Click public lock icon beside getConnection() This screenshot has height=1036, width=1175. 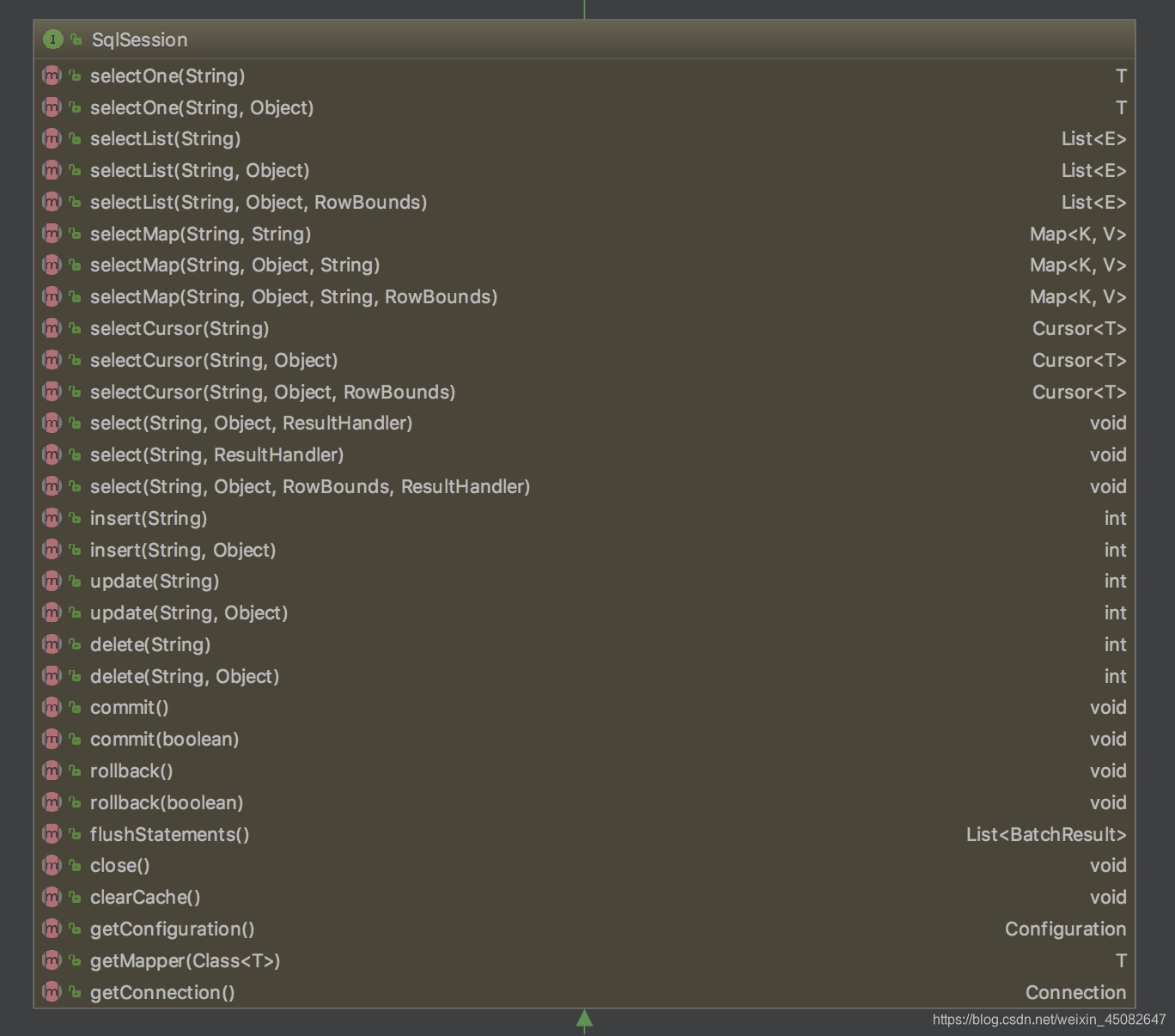(75, 992)
